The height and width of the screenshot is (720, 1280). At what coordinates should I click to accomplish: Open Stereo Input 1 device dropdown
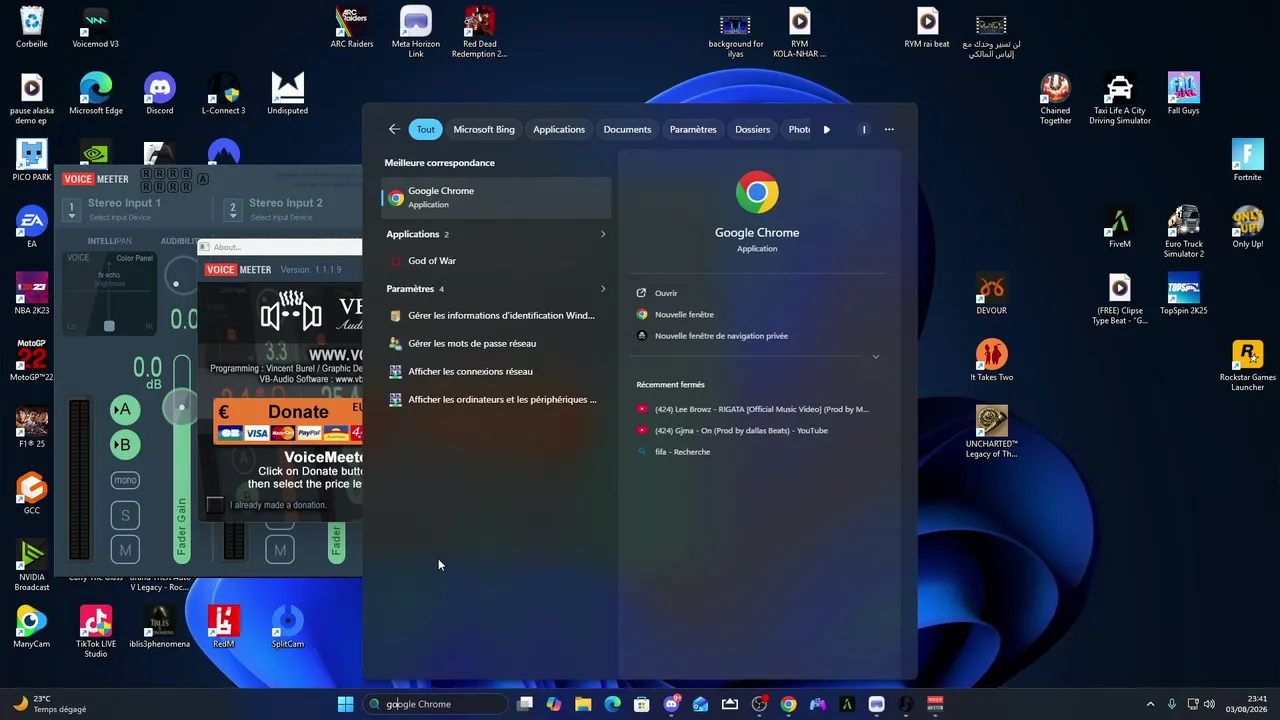[x=71, y=210]
